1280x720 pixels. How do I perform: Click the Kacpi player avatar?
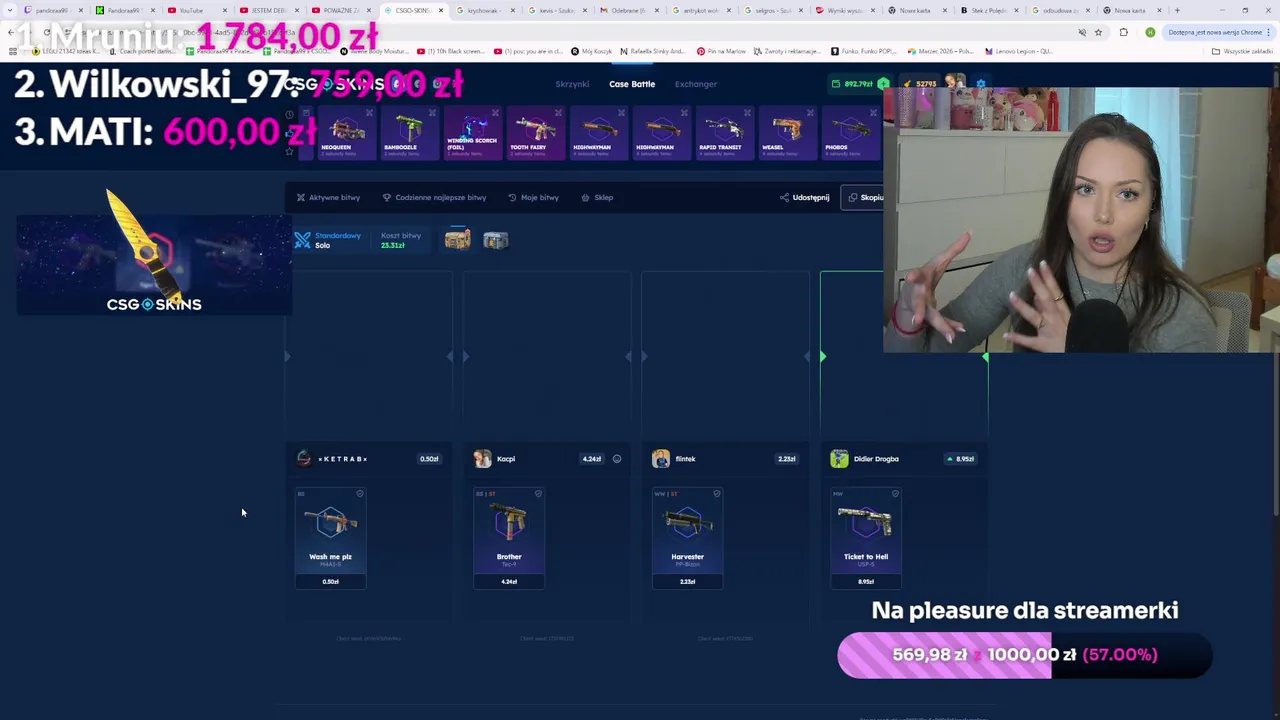[483, 459]
